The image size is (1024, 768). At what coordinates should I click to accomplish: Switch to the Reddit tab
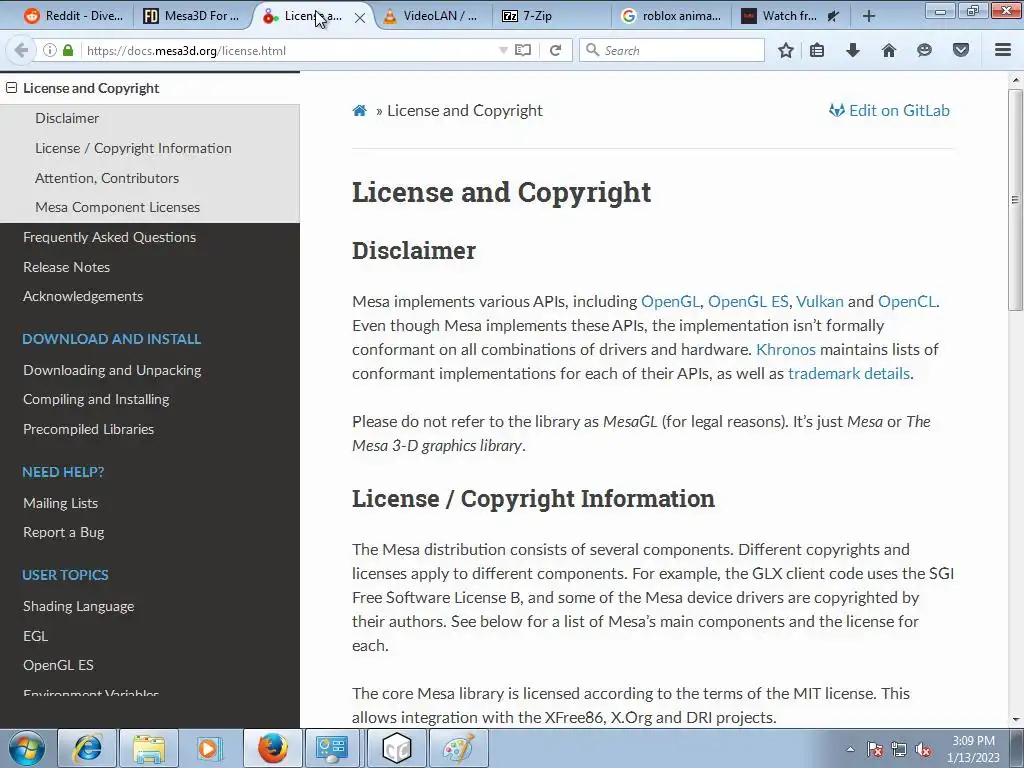73,16
